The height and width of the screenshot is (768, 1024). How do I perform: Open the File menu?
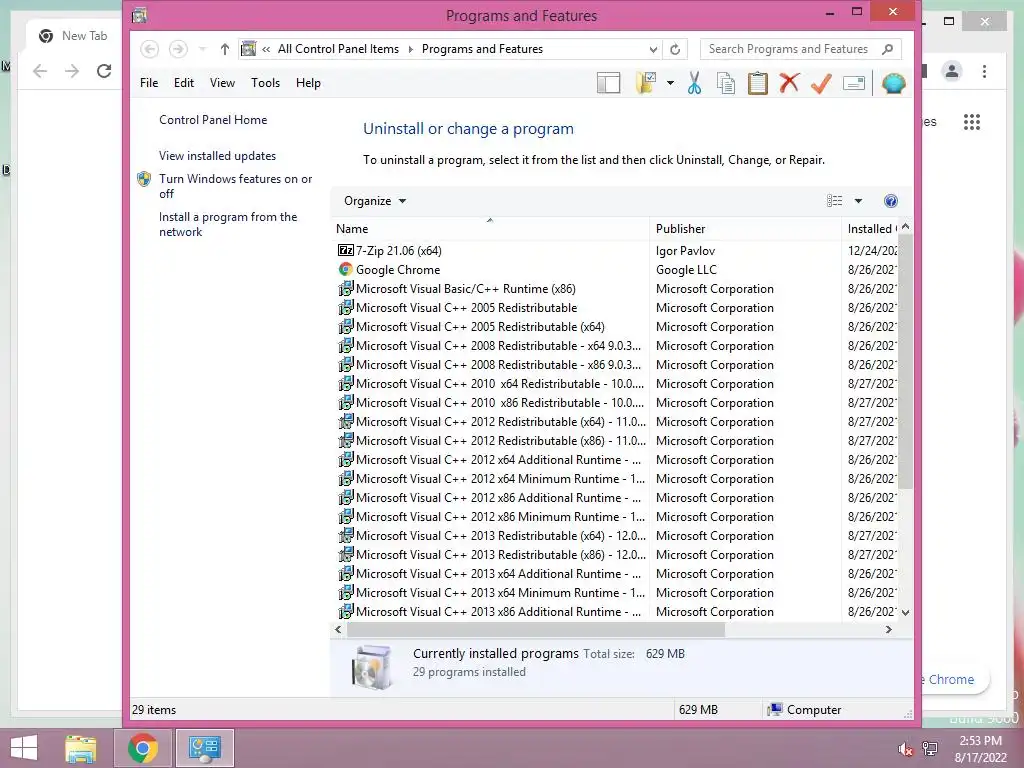point(149,83)
